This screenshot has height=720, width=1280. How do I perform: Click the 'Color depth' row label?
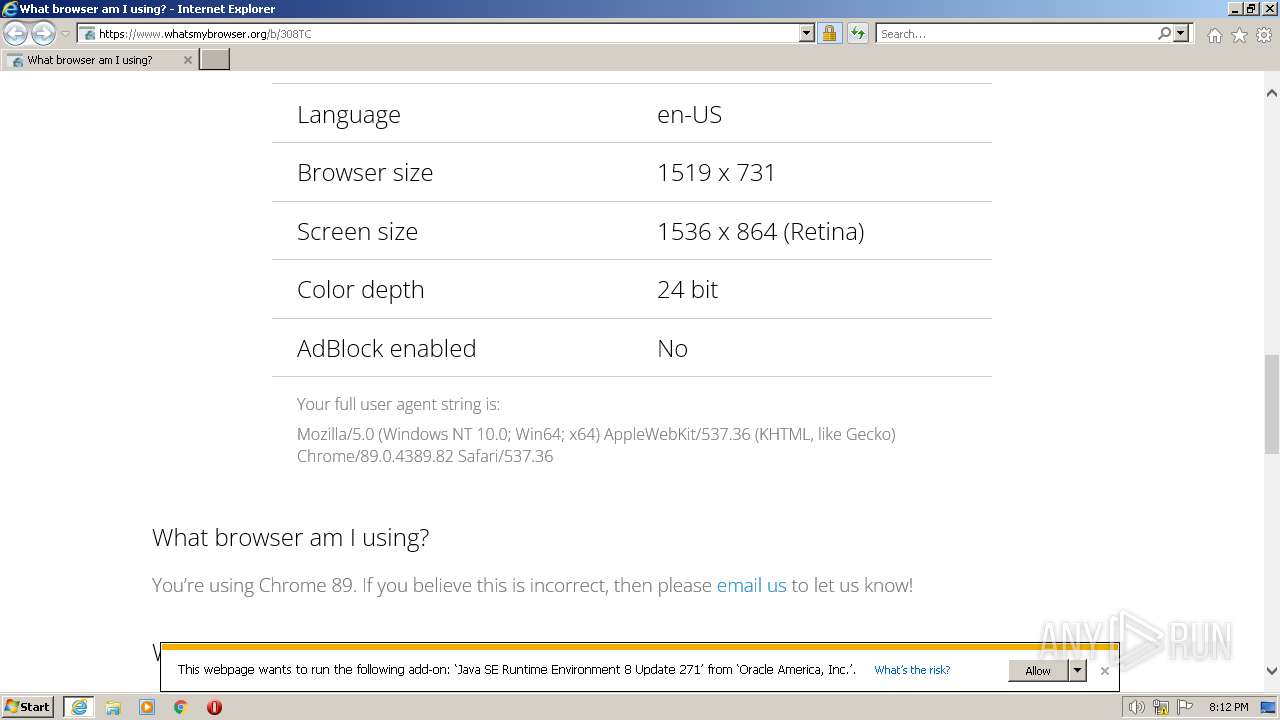[360, 290]
